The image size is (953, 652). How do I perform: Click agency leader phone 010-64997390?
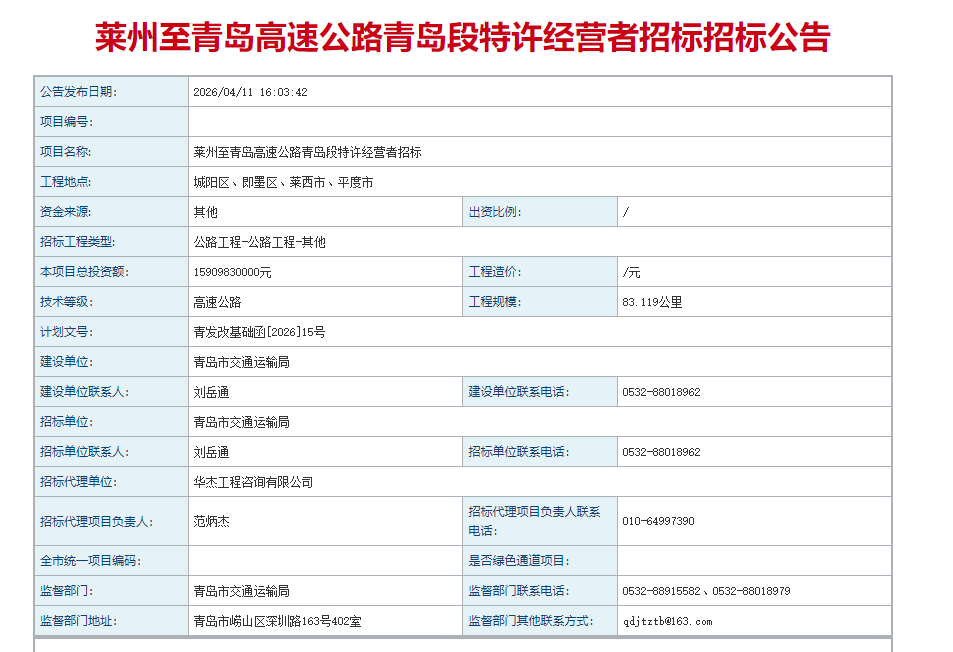(x=658, y=521)
